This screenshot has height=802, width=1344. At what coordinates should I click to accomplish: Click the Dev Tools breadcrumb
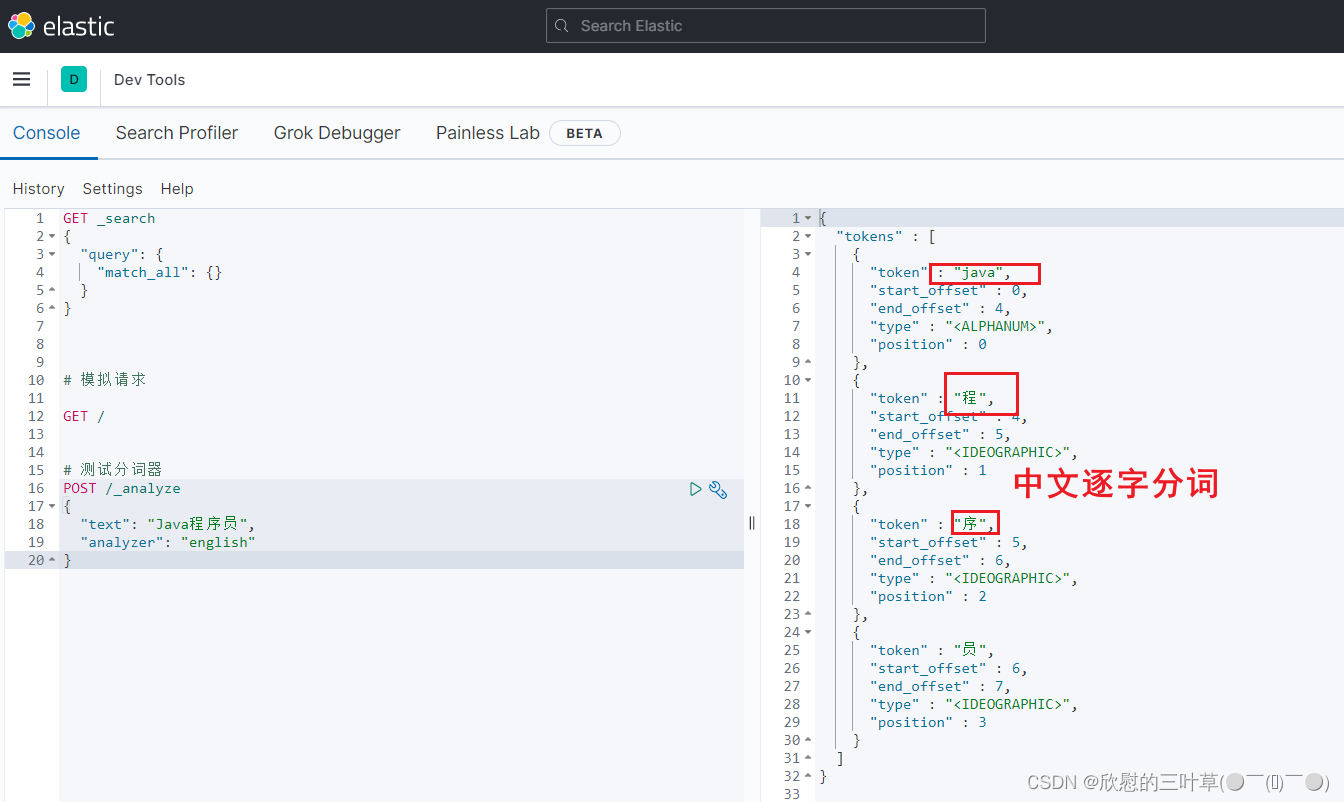(150, 80)
